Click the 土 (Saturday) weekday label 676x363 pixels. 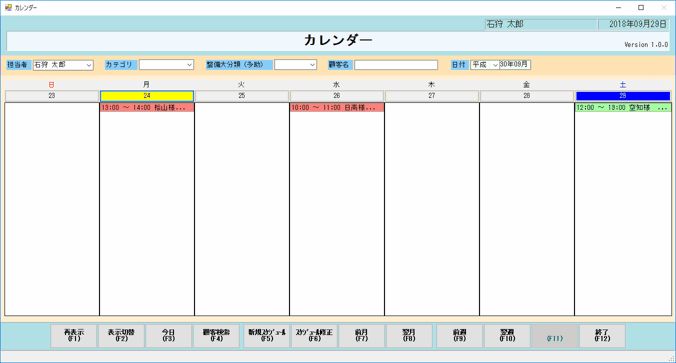point(623,84)
